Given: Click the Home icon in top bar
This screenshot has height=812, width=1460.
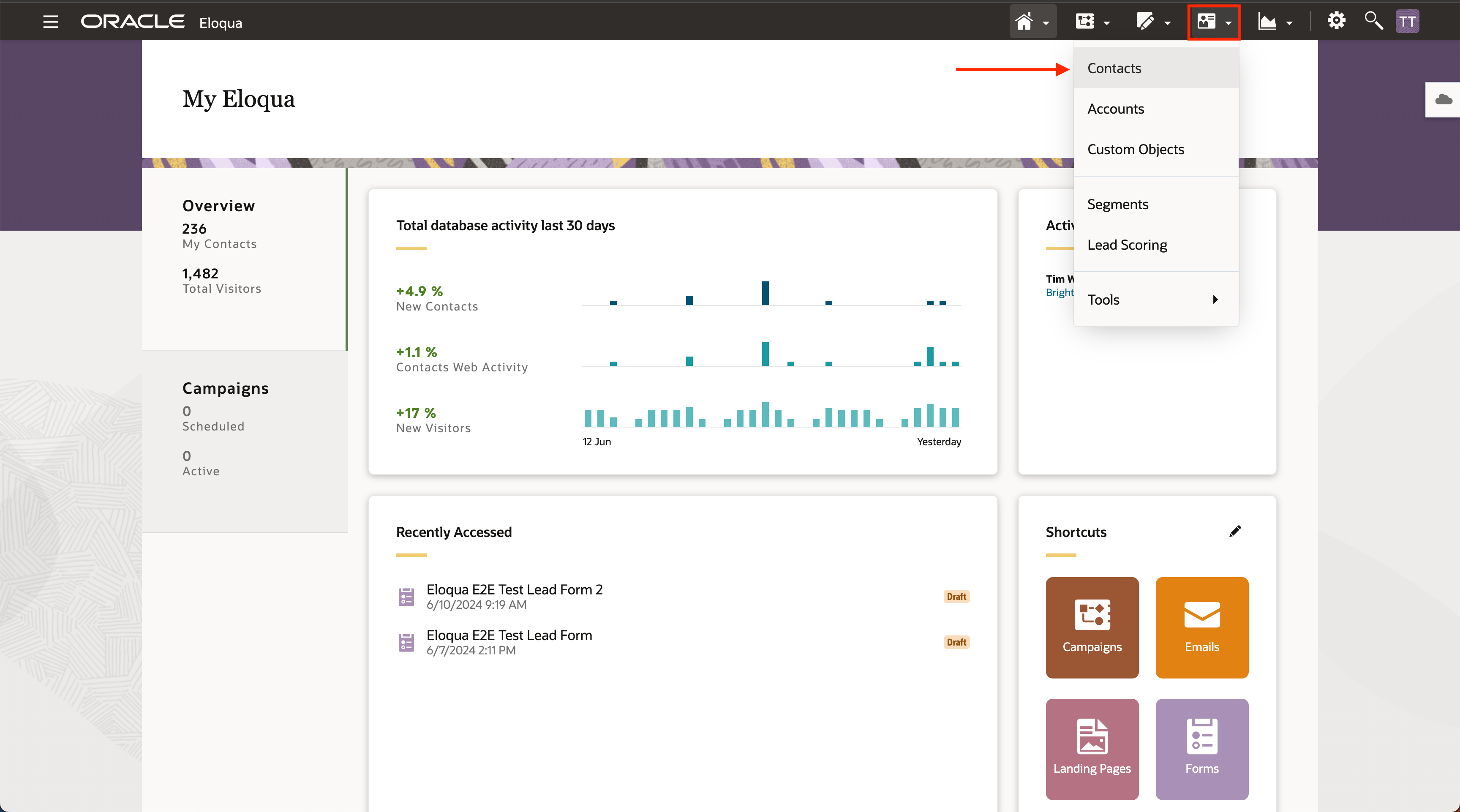Looking at the screenshot, I should (x=1025, y=22).
